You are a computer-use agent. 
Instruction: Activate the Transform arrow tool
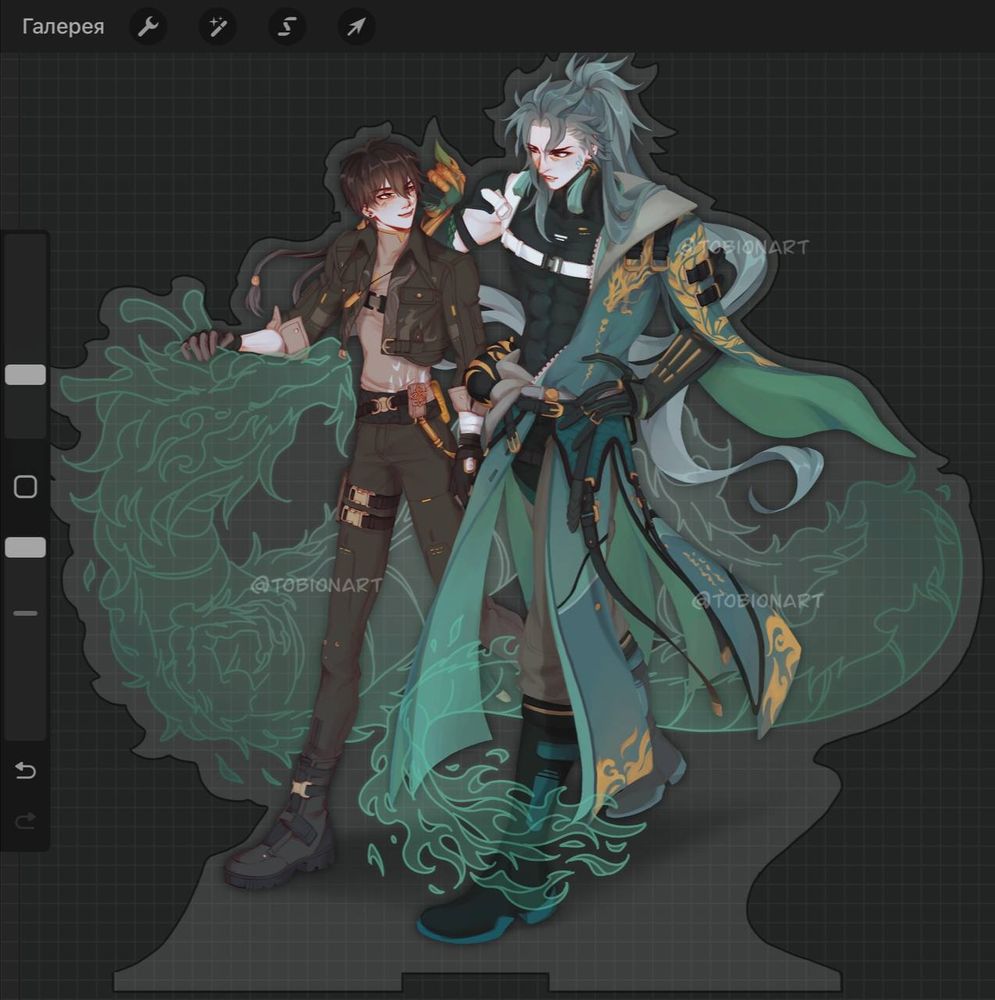coord(356,27)
